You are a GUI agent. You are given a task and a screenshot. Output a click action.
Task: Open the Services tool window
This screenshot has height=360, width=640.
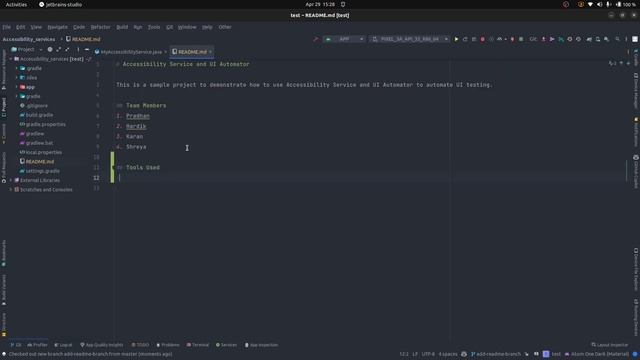point(226,345)
